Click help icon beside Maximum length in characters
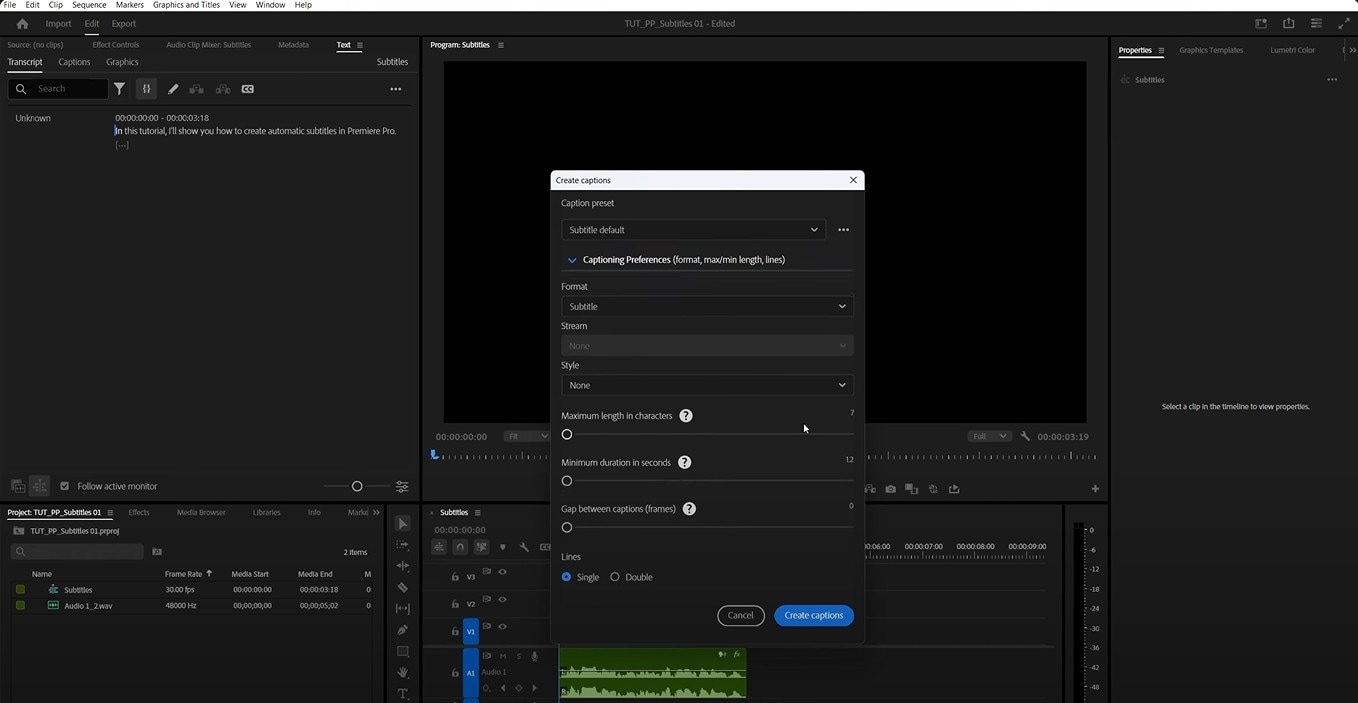1358x703 pixels. point(686,416)
